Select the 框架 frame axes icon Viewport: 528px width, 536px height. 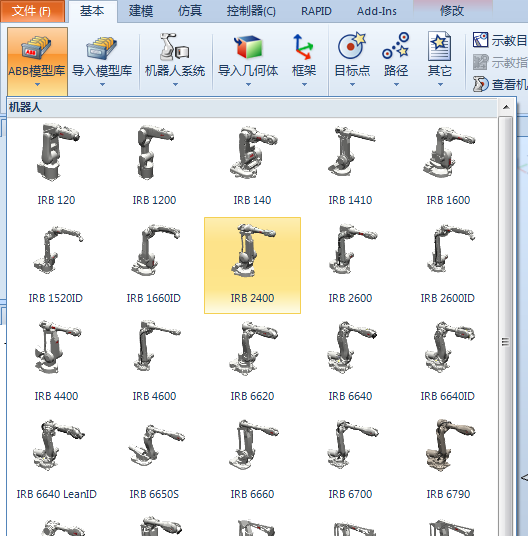coord(303,46)
